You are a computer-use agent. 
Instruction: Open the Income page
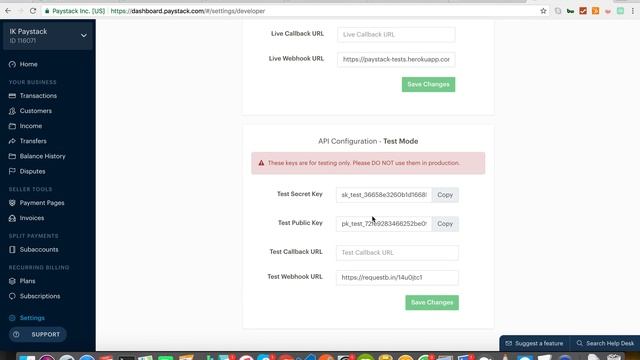(31, 126)
